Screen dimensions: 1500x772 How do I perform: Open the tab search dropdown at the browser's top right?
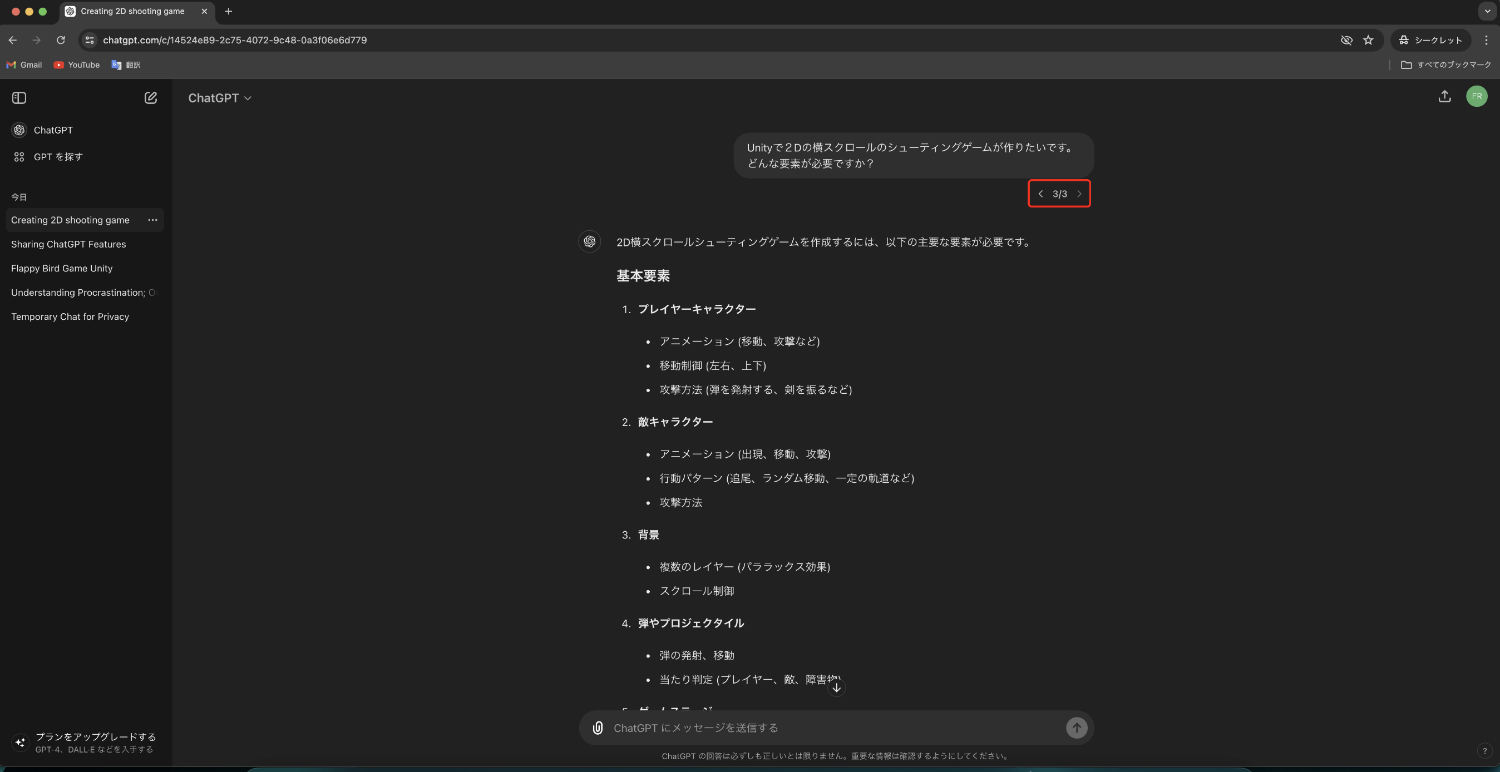[1486, 11]
